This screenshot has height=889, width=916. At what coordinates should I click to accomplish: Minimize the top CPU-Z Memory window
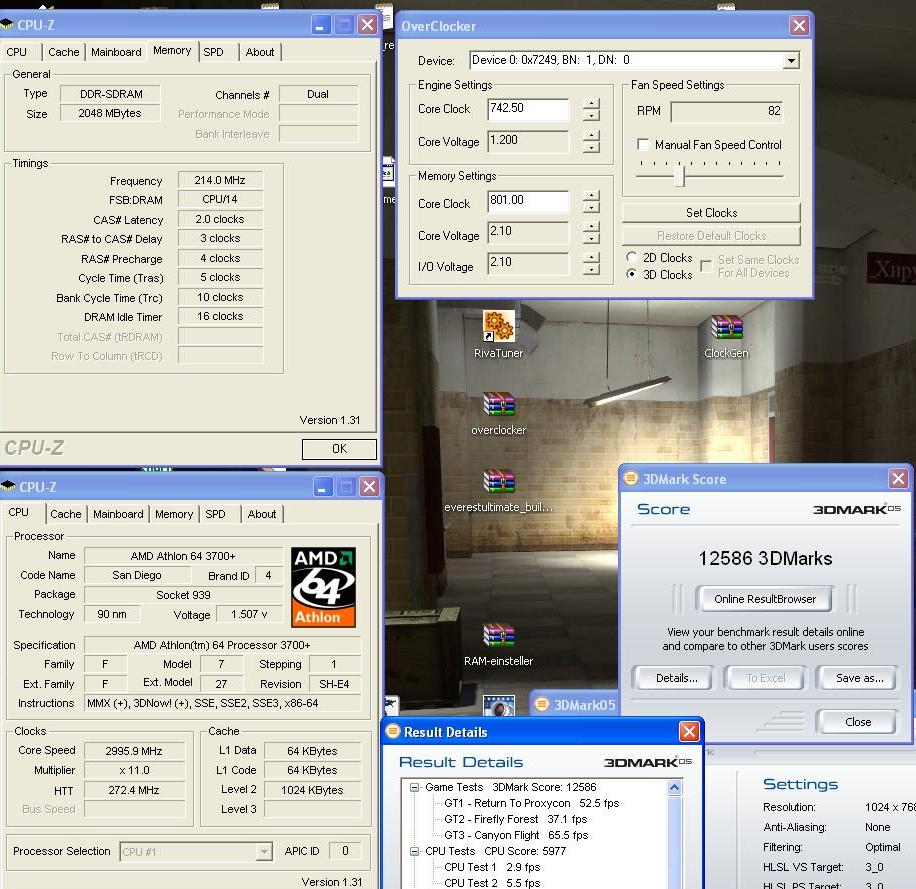click(321, 25)
